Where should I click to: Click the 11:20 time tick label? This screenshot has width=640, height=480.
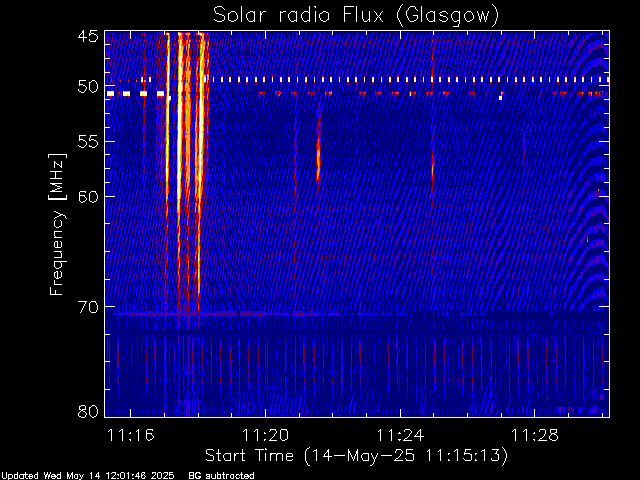pyautogui.click(x=265, y=435)
